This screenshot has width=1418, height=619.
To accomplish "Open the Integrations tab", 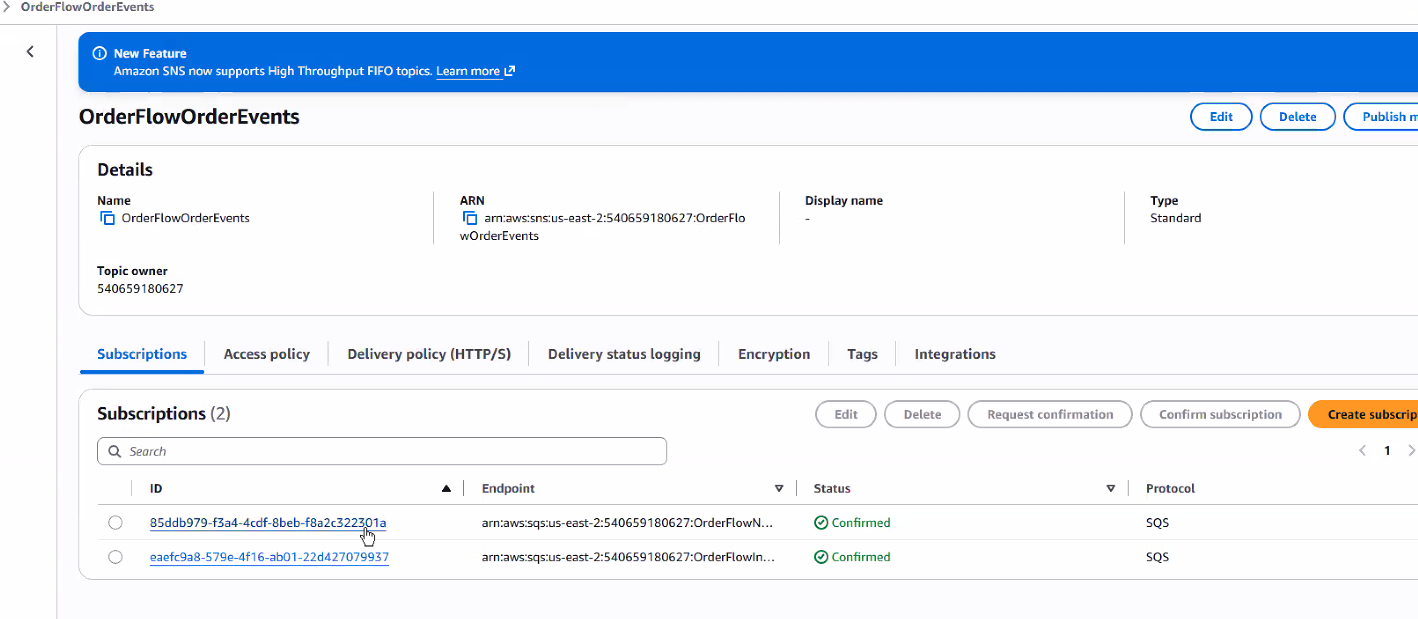I will tap(955, 354).
